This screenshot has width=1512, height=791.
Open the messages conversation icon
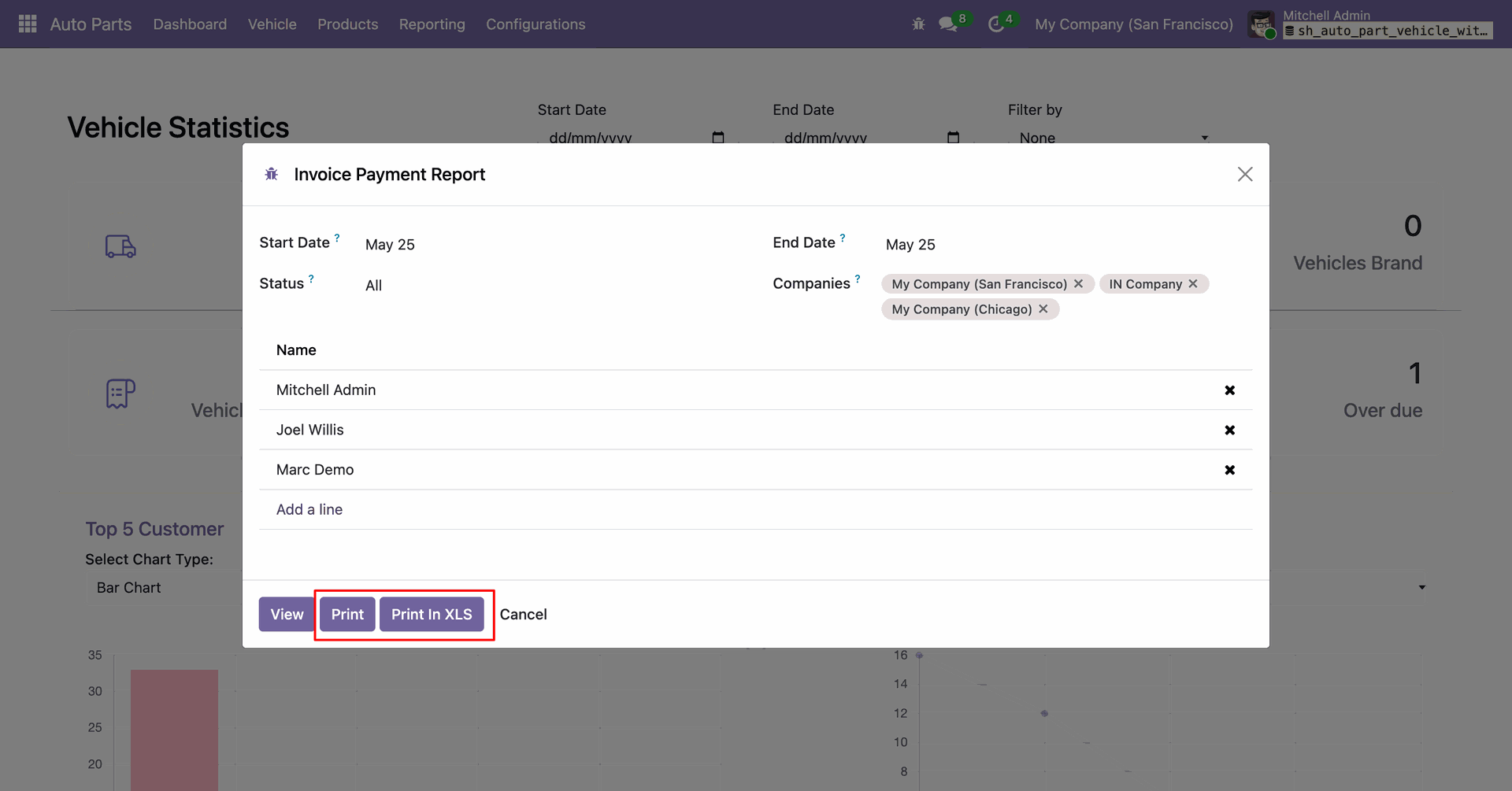(x=948, y=24)
